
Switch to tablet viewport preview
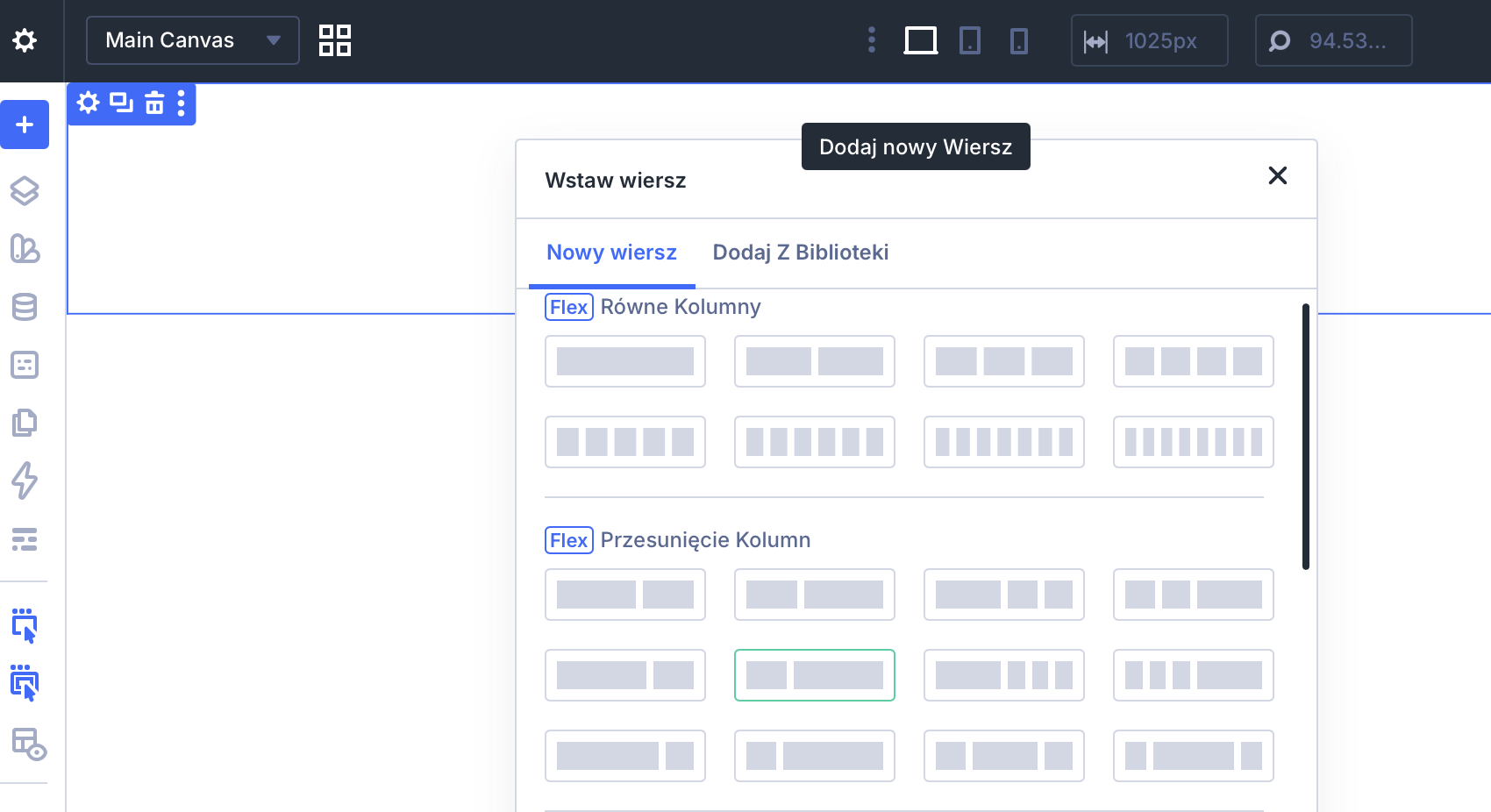coord(969,40)
